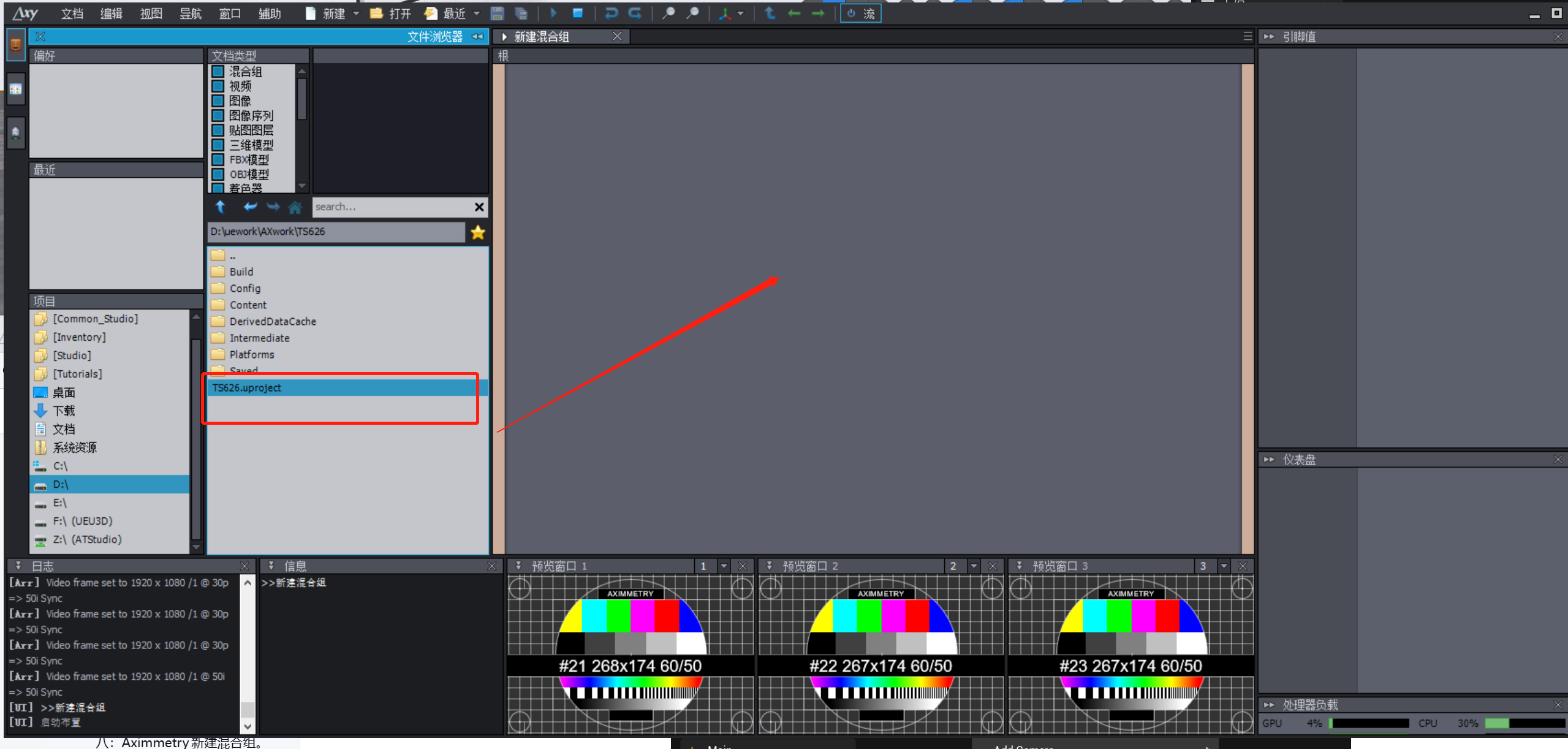This screenshot has height=749, width=1568.
Task: Click the GPU load progress bar
Action: tap(1368, 723)
